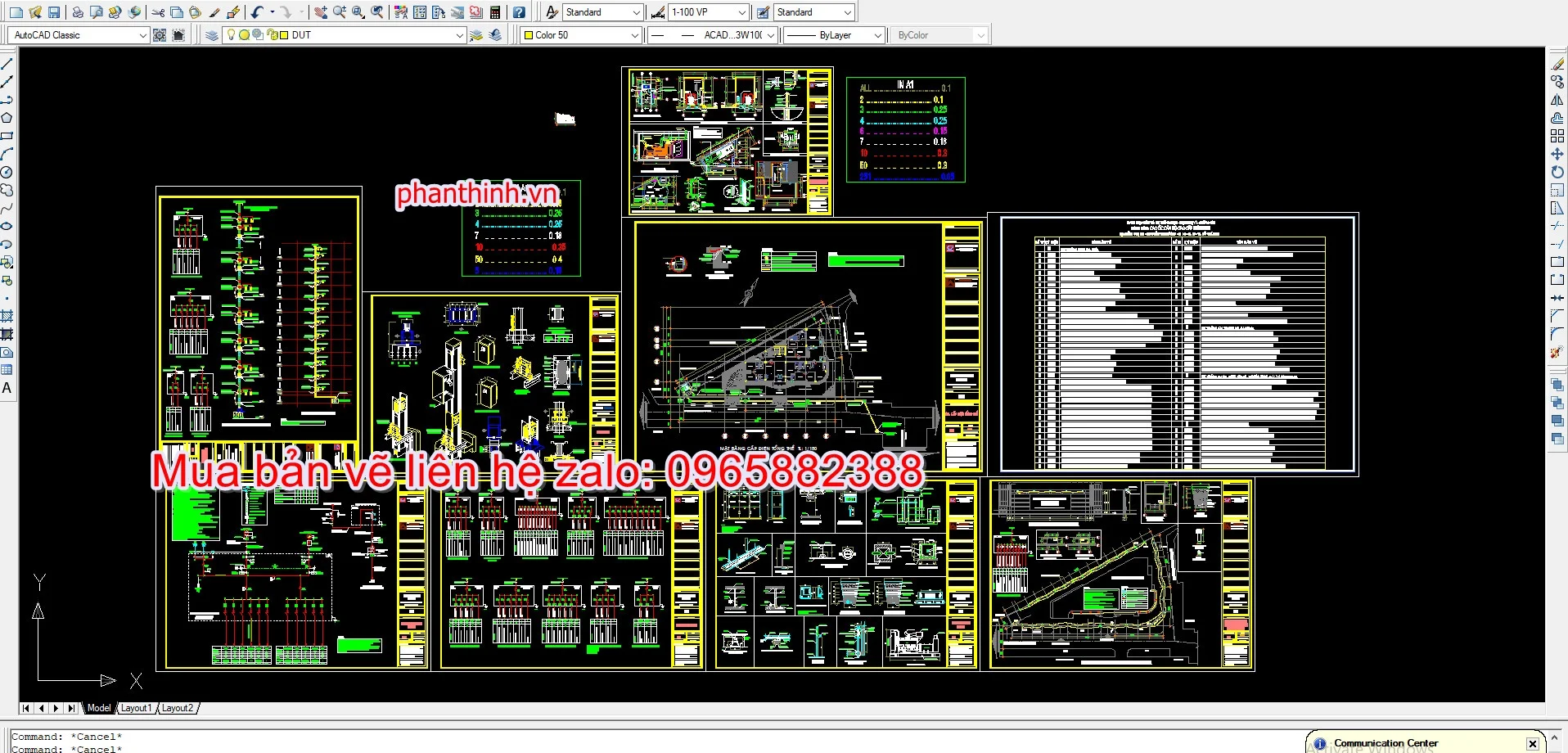Select the Erase modify tool

click(1557, 64)
